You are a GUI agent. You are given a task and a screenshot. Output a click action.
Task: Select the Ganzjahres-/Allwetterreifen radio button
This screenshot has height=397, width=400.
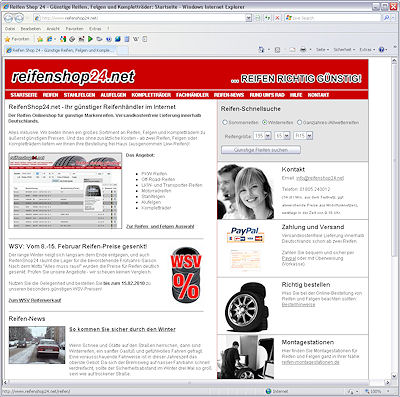(x=299, y=122)
